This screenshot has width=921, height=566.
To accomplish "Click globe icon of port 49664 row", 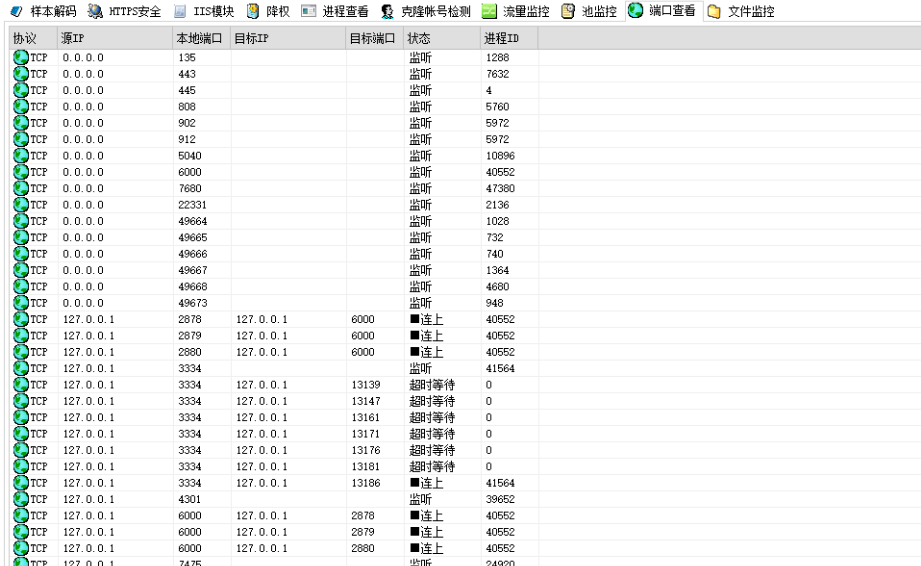I will (x=21, y=221).
